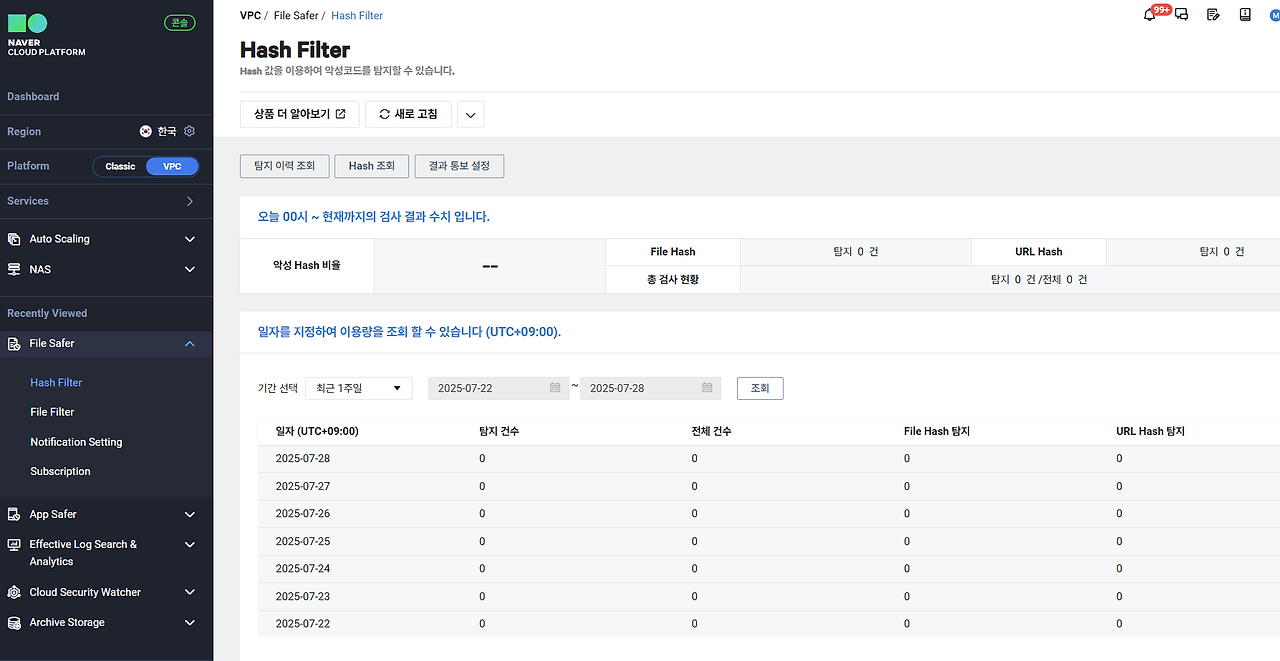Switch platform to Classic

pyautogui.click(x=120, y=166)
